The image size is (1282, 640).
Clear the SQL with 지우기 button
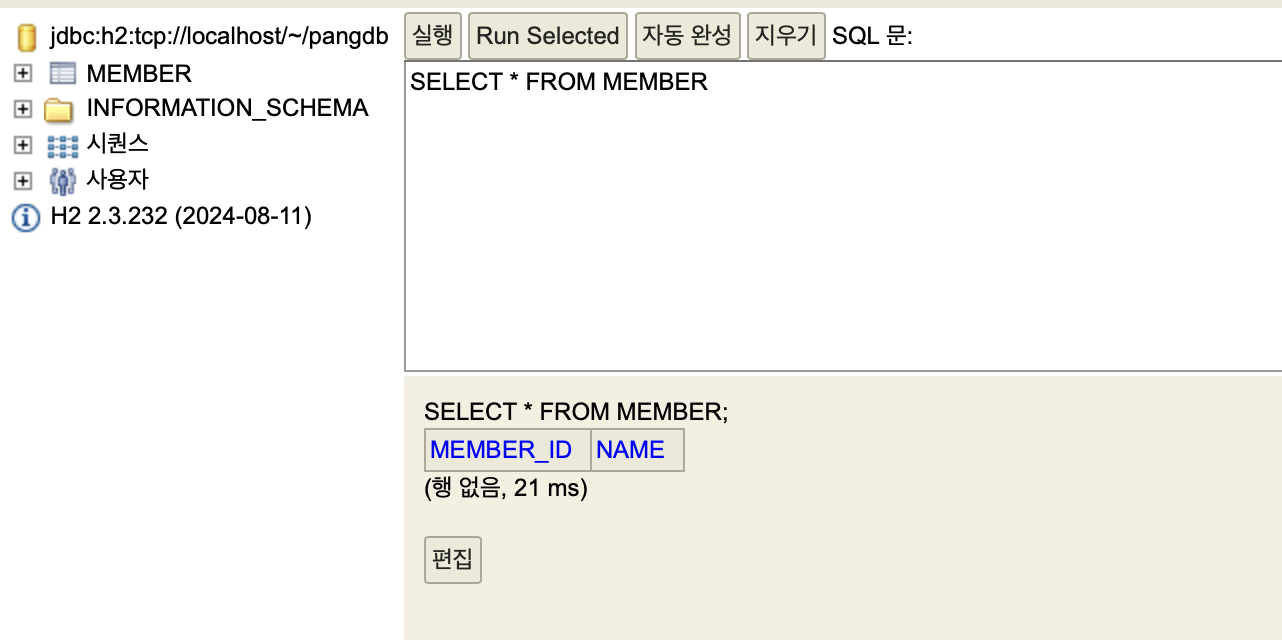[x=786, y=36]
